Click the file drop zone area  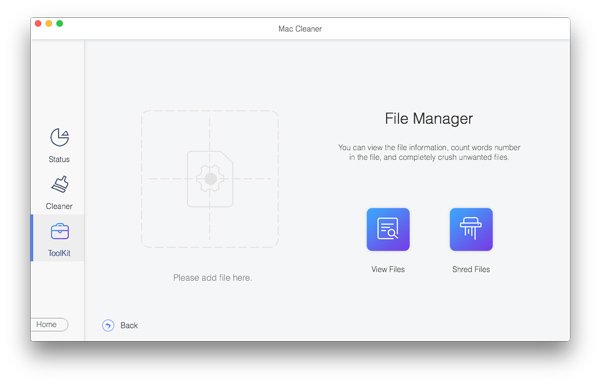[210, 179]
